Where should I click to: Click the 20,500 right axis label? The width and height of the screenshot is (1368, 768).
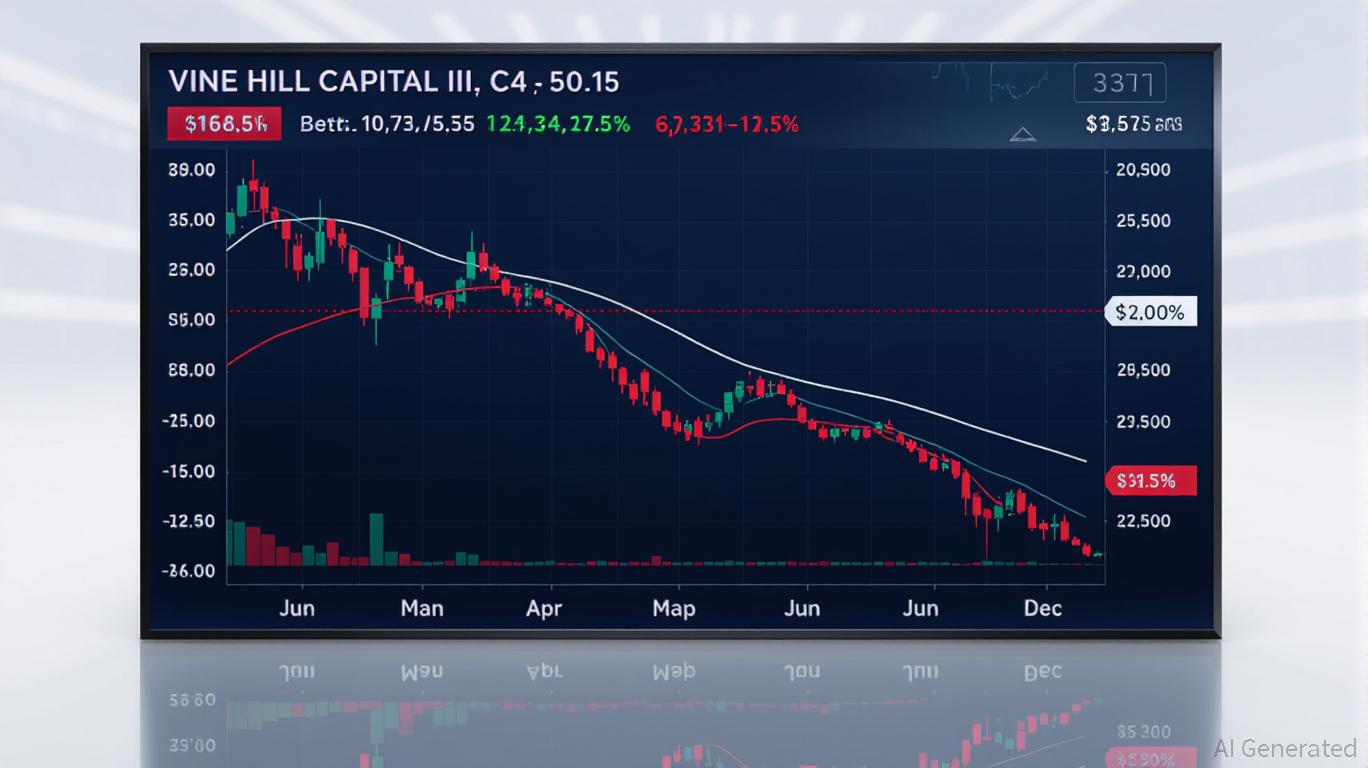1142,170
